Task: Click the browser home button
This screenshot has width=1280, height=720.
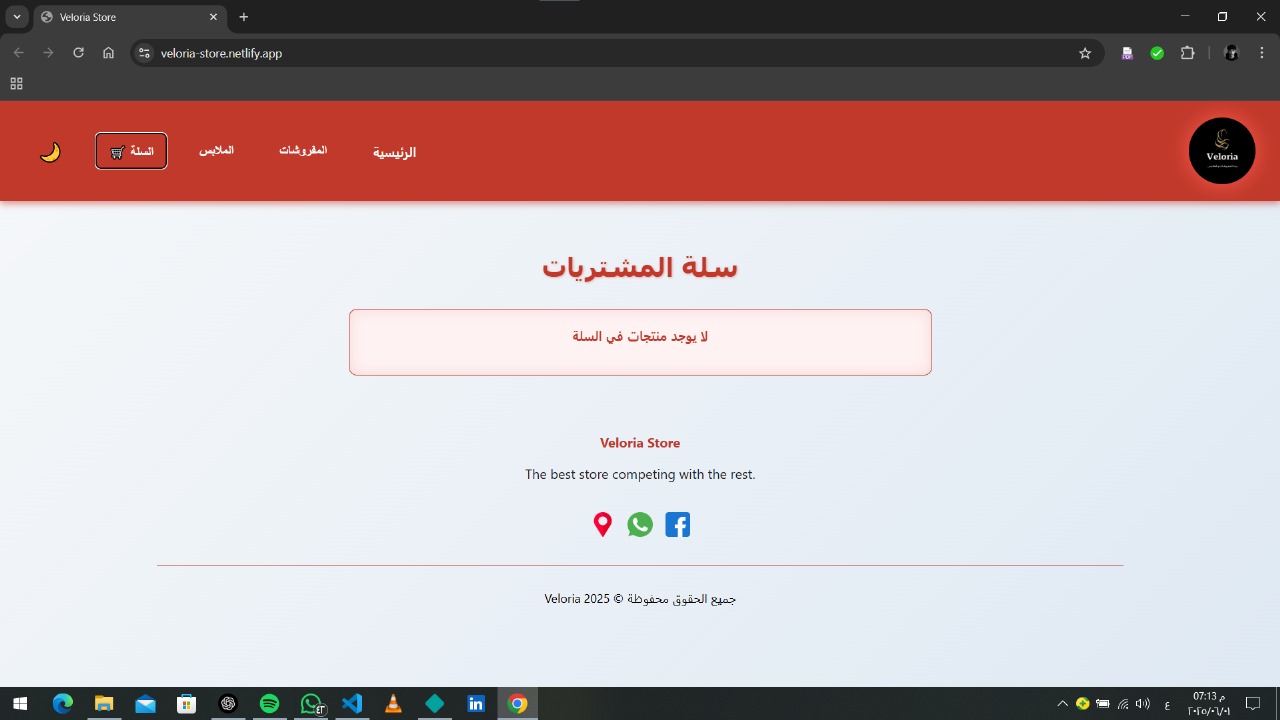Action: coord(108,53)
